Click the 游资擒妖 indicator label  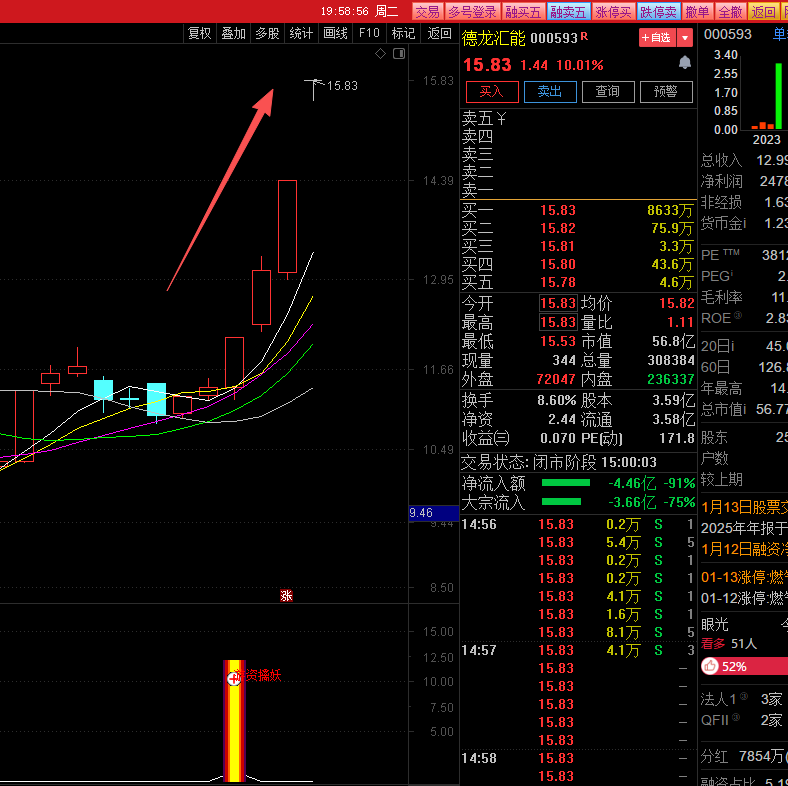point(258,675)
